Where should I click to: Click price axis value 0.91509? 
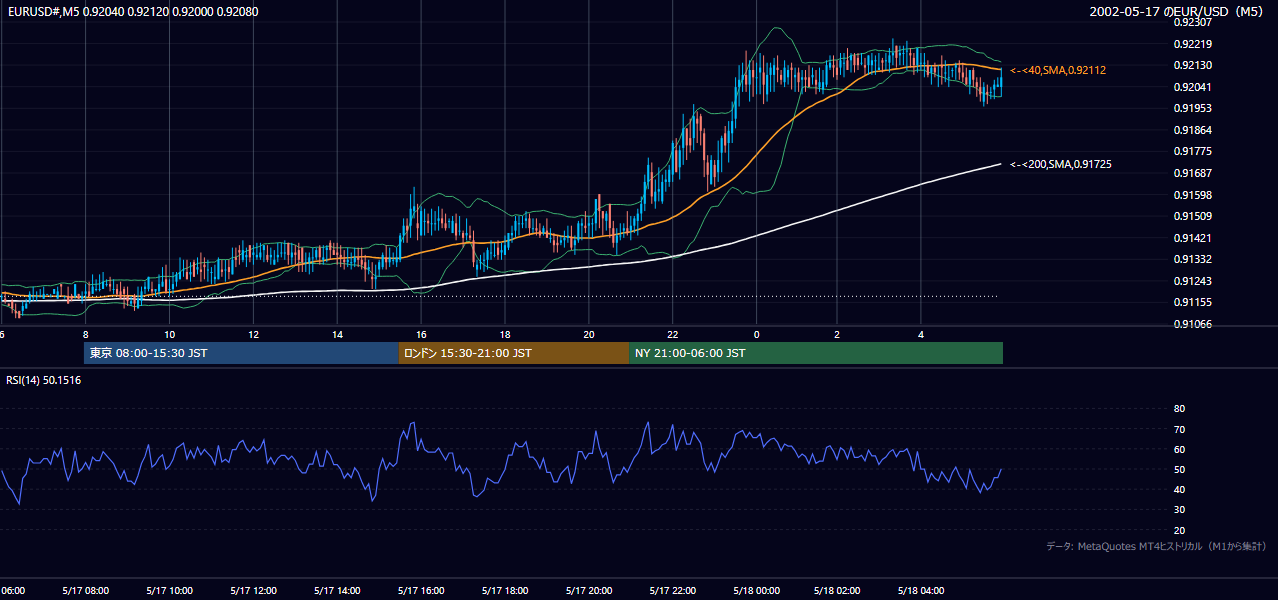(1193, 216)
